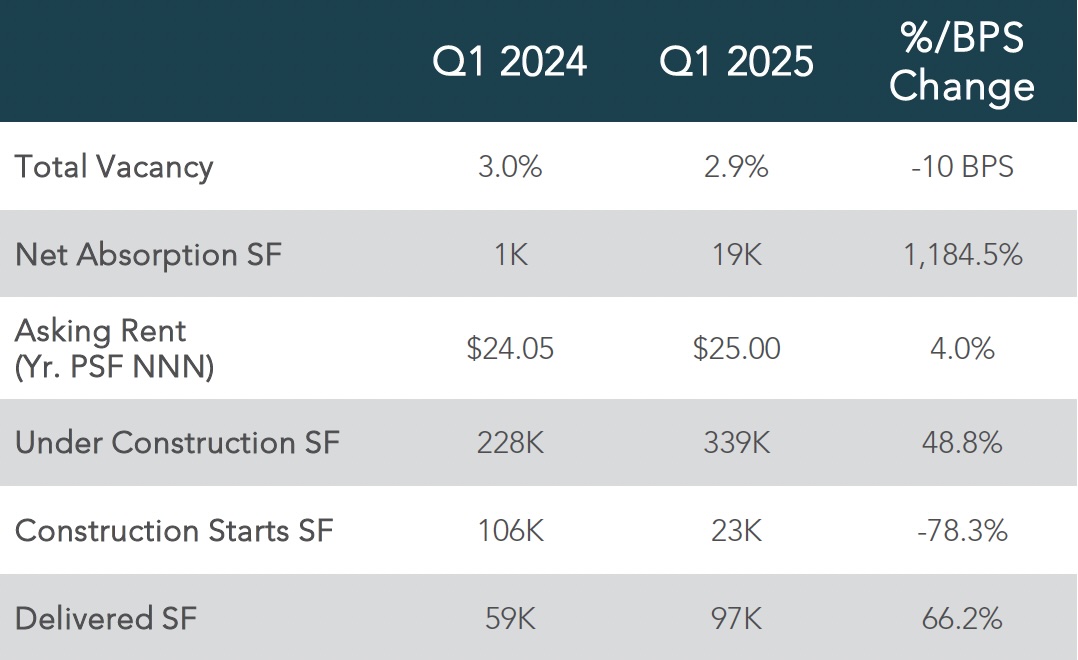Select the Total Vacancy row label
Screen dimensions: 1078x660
tap(114, 167)
